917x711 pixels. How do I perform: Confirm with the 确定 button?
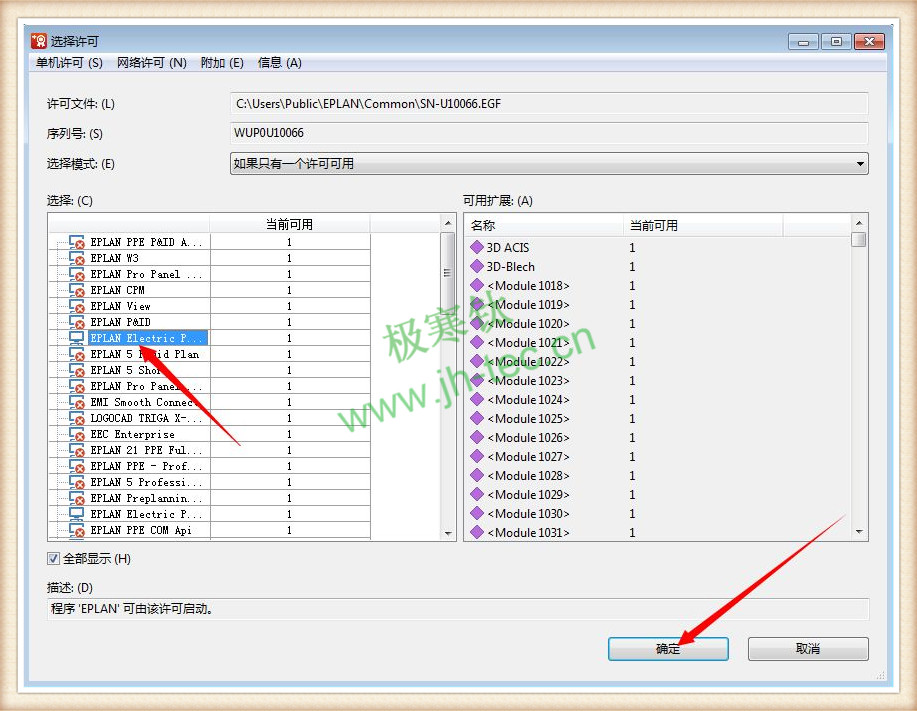pyautogui.click(x=668, y=648)
